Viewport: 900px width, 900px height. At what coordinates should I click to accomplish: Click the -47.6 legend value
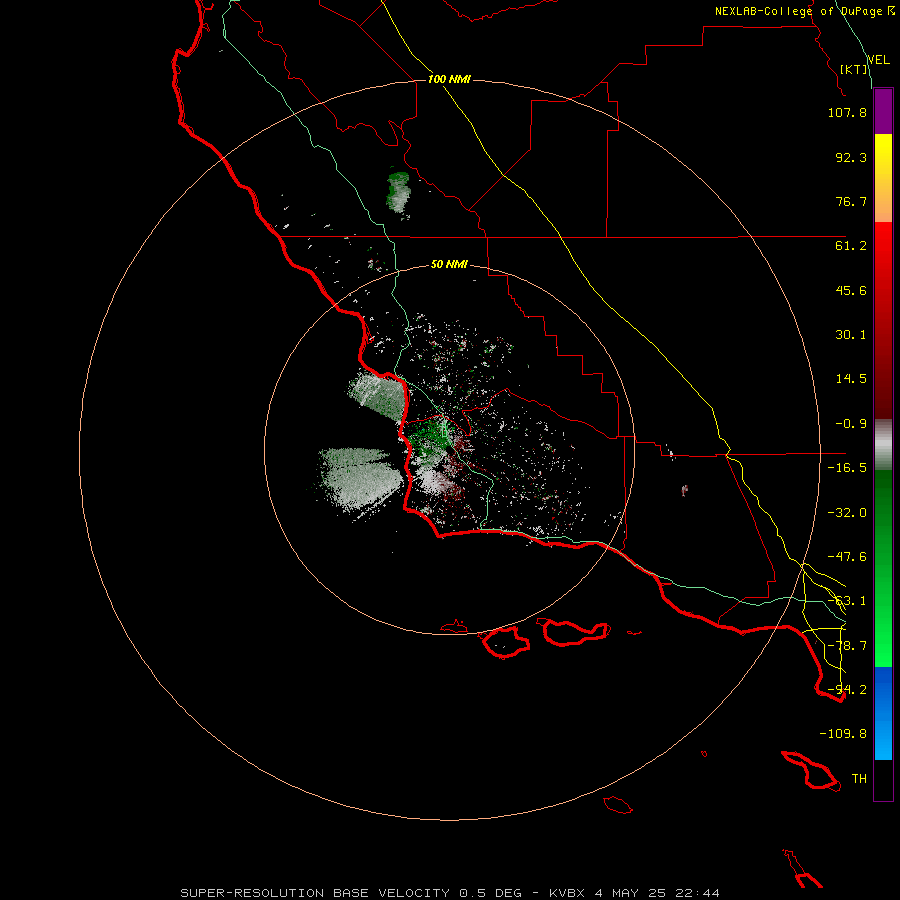[847, 557]
